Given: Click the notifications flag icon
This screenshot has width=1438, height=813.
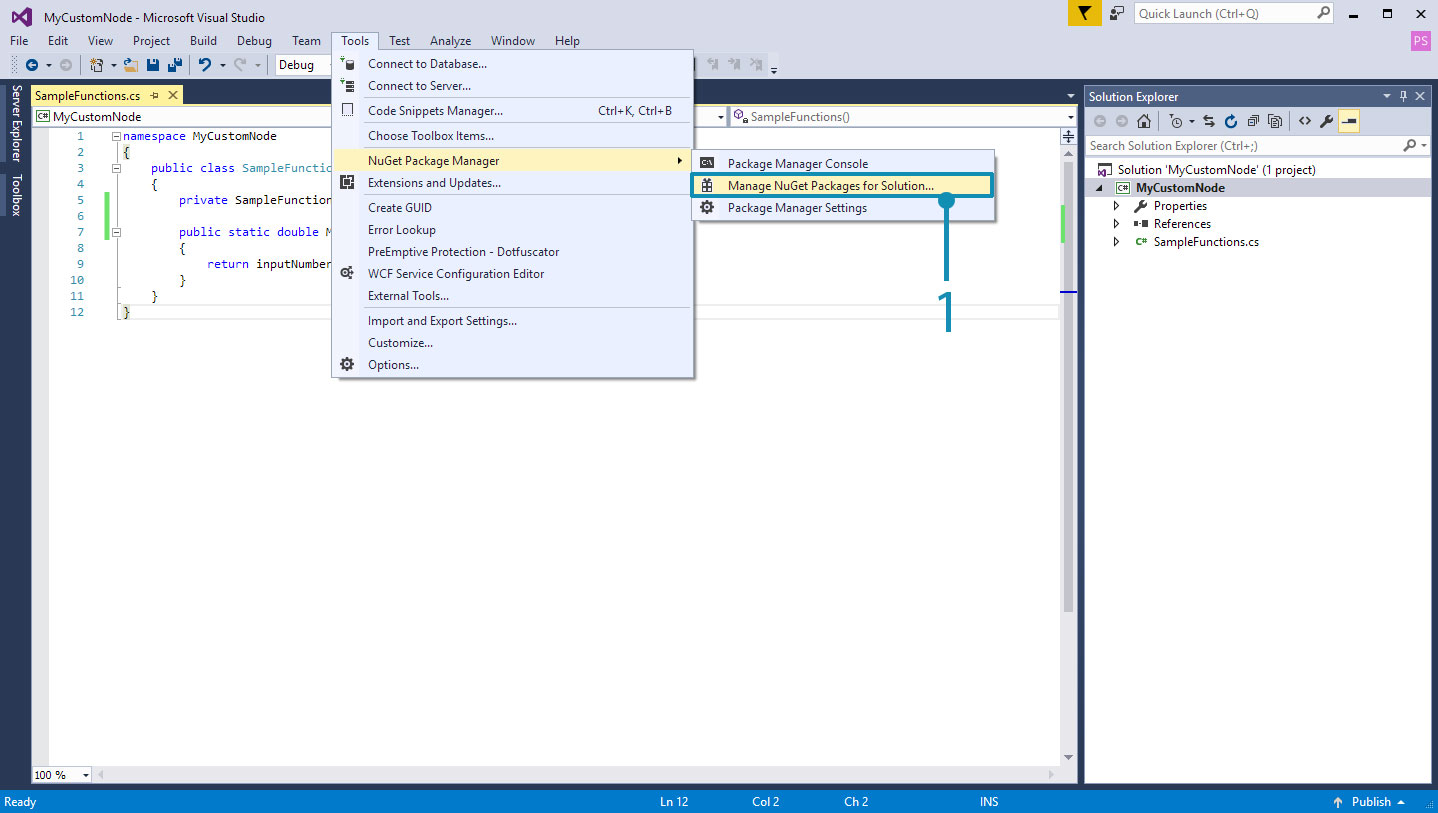Looking at the screenshot, I should click(x=1084, y=13).
